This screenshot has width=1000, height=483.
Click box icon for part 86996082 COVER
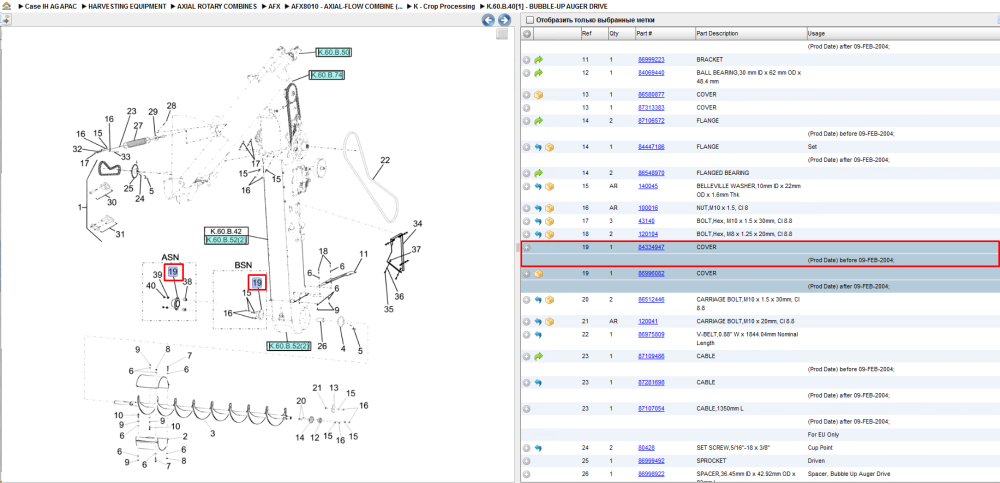pos(539,274)
